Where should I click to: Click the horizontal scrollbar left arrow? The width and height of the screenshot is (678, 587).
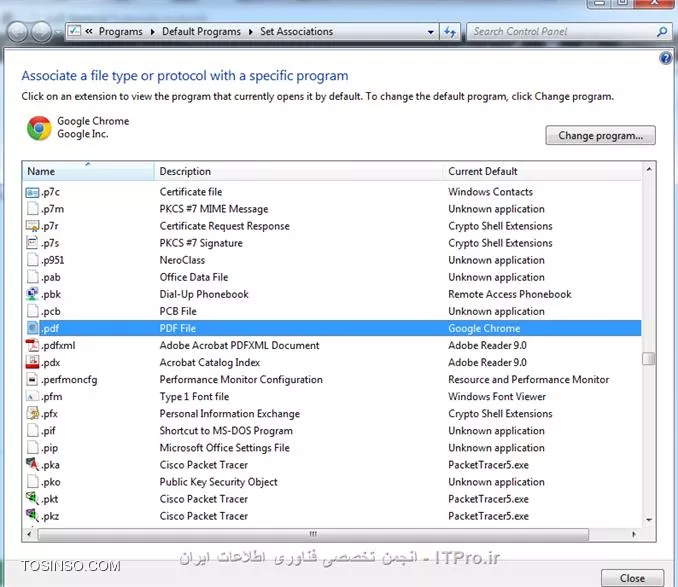[29, 534]
